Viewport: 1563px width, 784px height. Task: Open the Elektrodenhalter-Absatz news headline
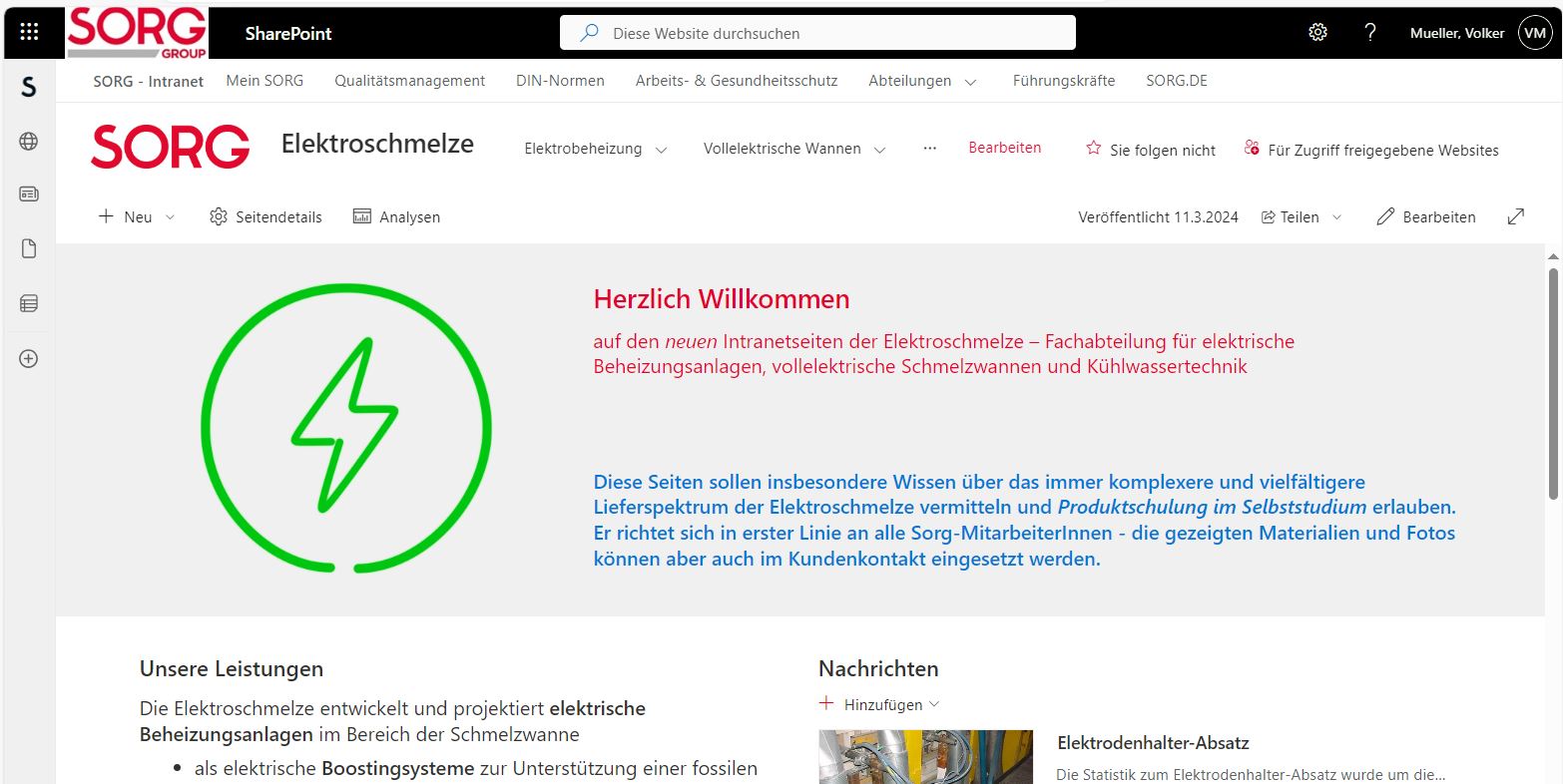click(1153, 742)
